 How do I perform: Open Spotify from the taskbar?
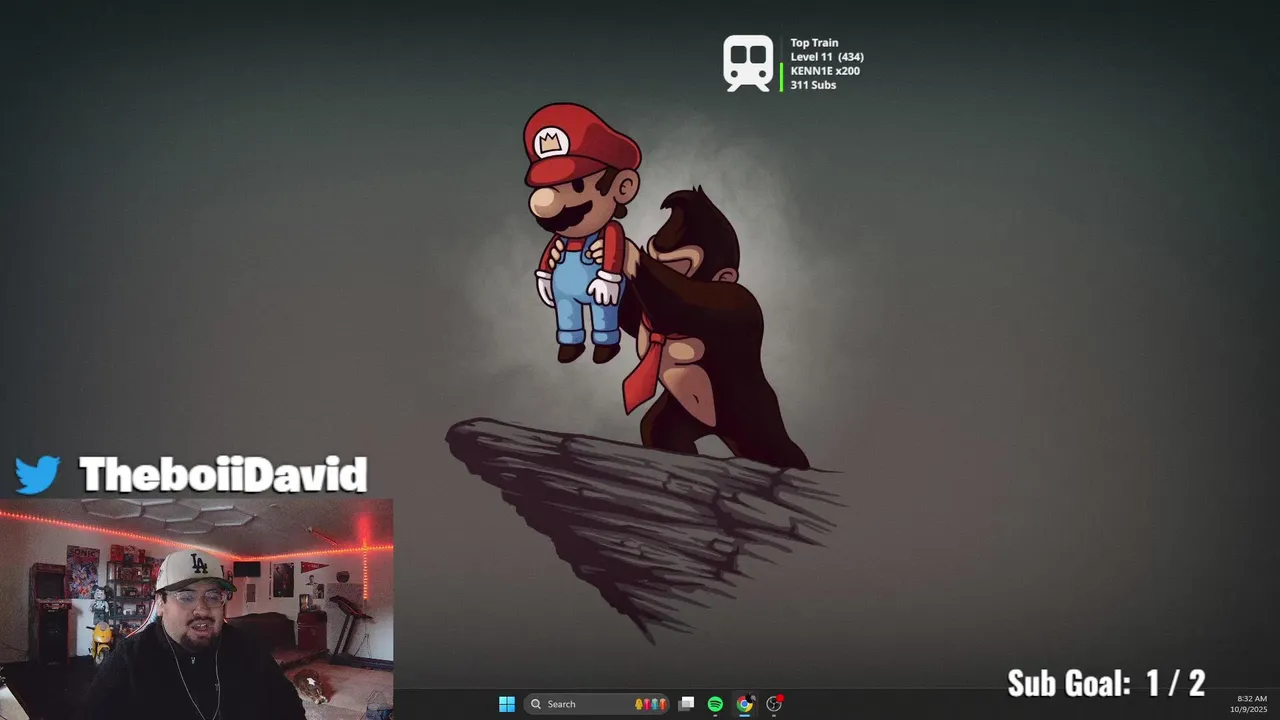(715, 704)
